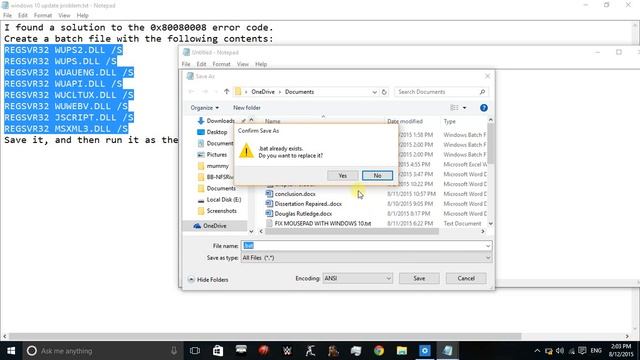640x360 pixels.
Task: Open Task View from taskbar
Action: [195, 351]
